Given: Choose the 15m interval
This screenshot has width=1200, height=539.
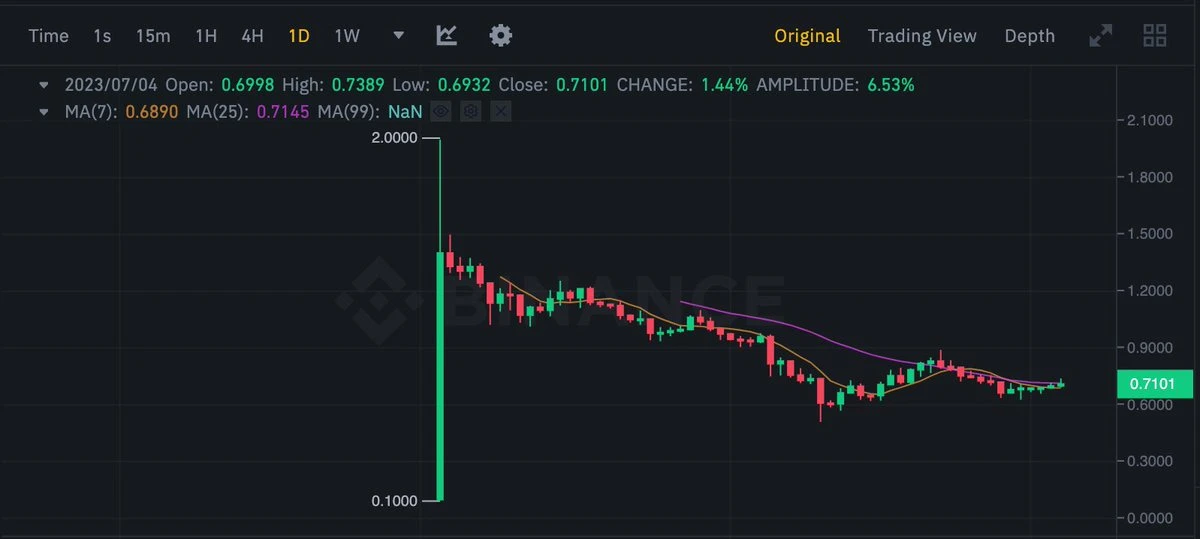Looking at the screenshot, I should [x=153, y=36].
